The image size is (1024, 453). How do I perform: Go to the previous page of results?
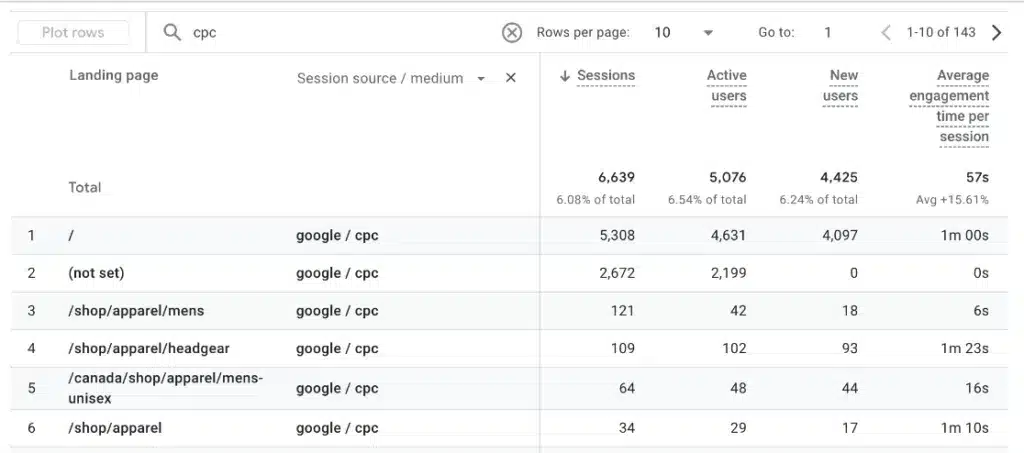click(886, 33)
